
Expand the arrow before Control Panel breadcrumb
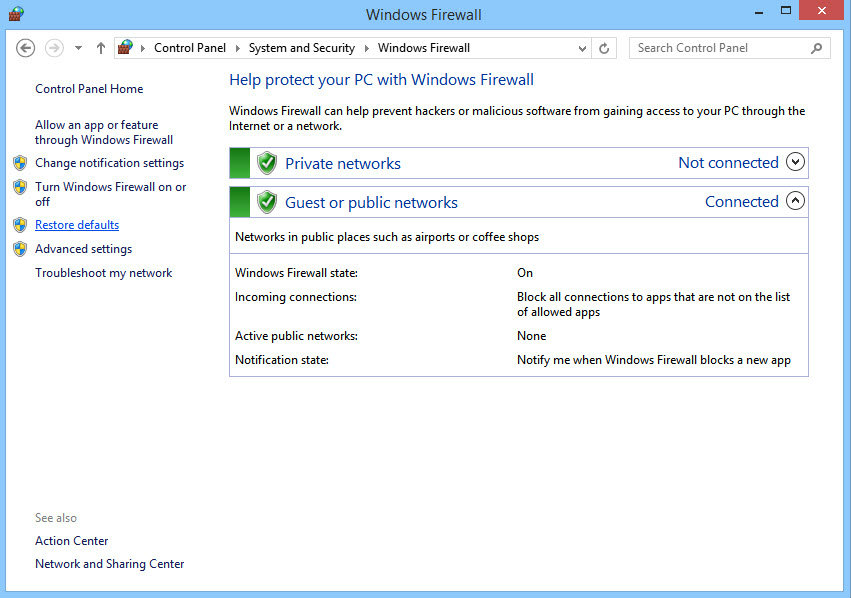pyautogui.click(x=143, y=48)
